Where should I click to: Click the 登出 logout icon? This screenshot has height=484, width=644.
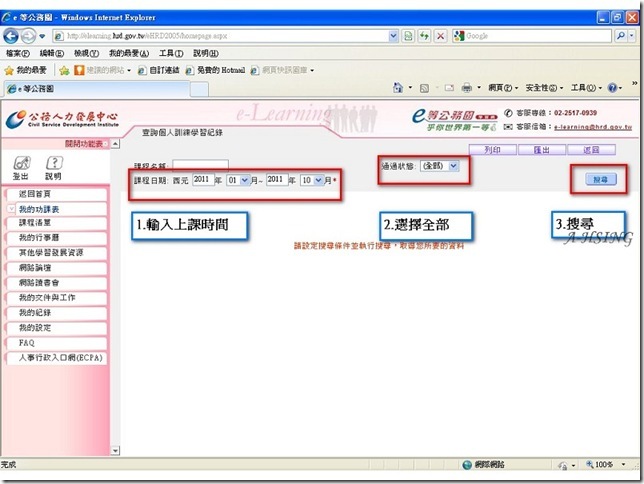click(x=21, y=168)
